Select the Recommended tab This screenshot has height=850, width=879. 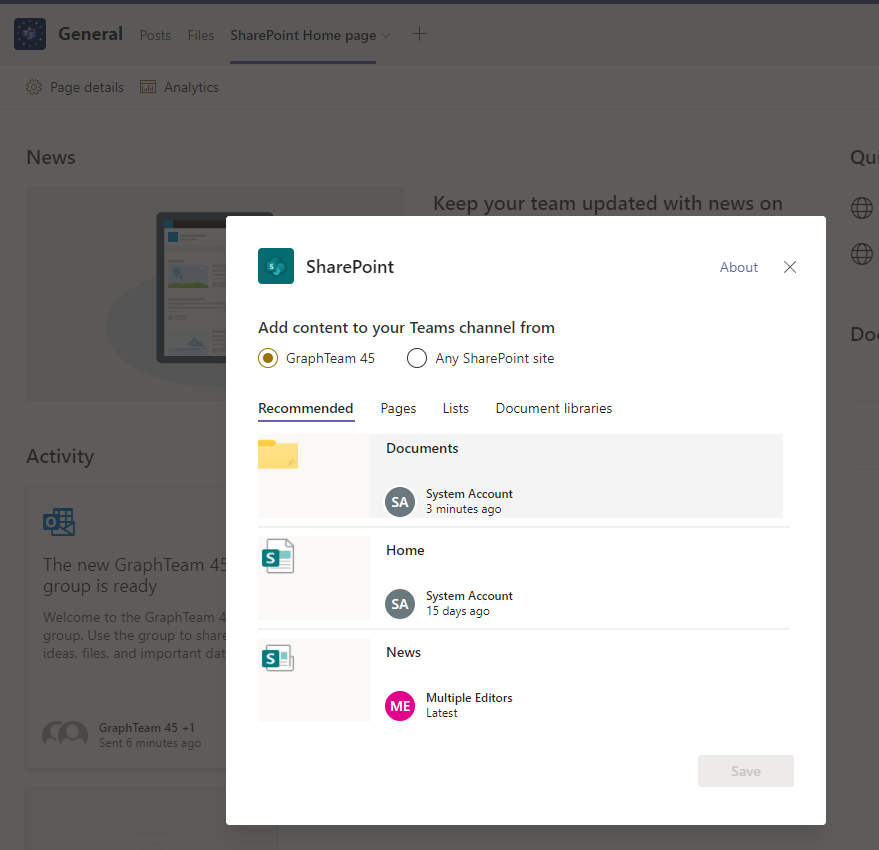[x=305, y=408]
